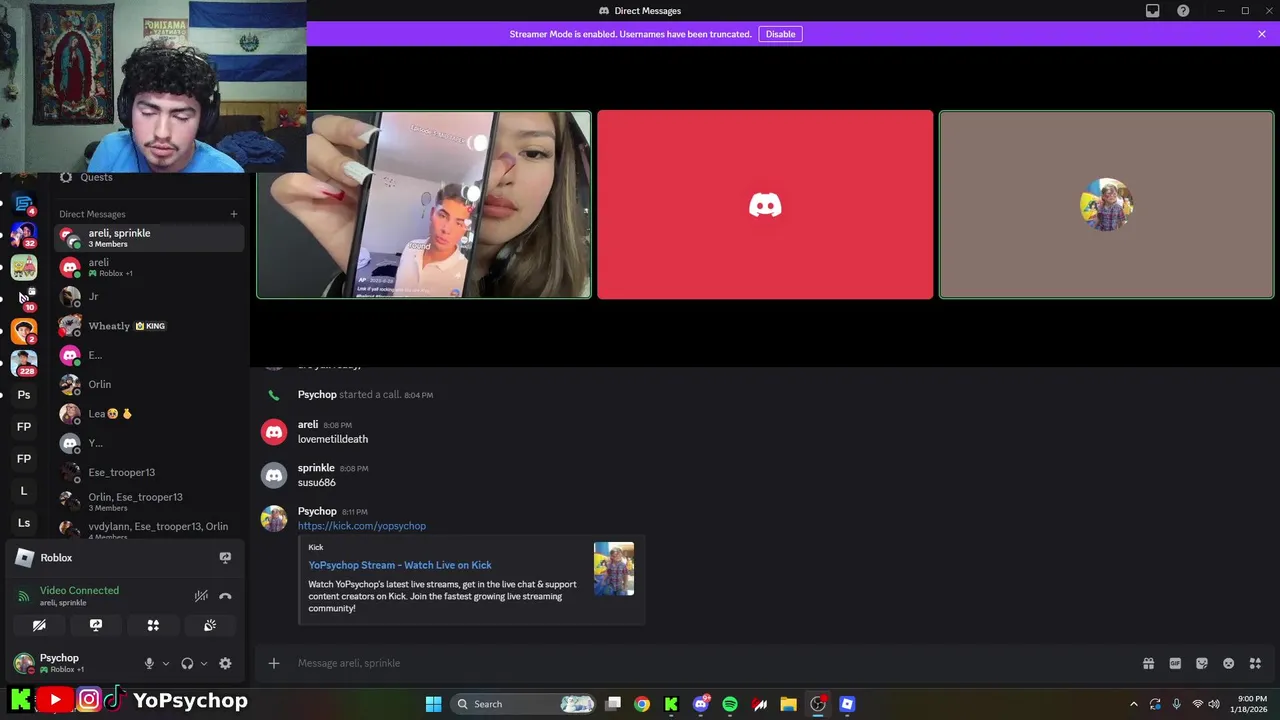The width and height of the screenshot is (1280, 720).
Task: Open the Ls server
Action: point(24,523)
